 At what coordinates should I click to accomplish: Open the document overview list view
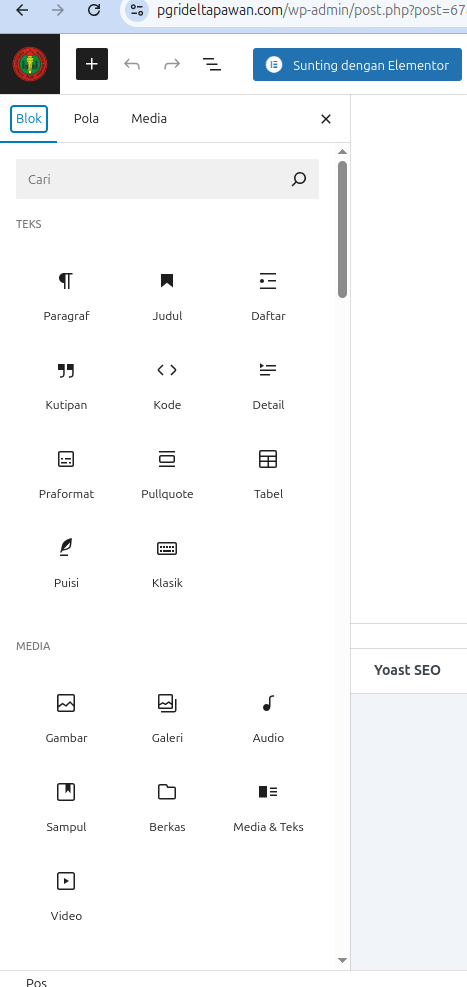(211, 64)
